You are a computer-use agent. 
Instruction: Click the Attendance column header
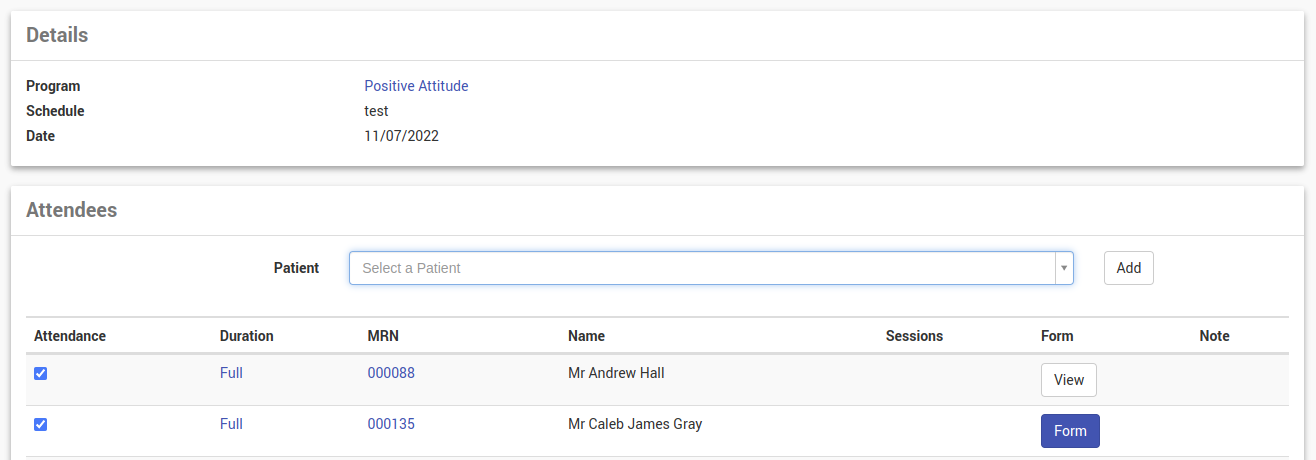tap(70, 336)
